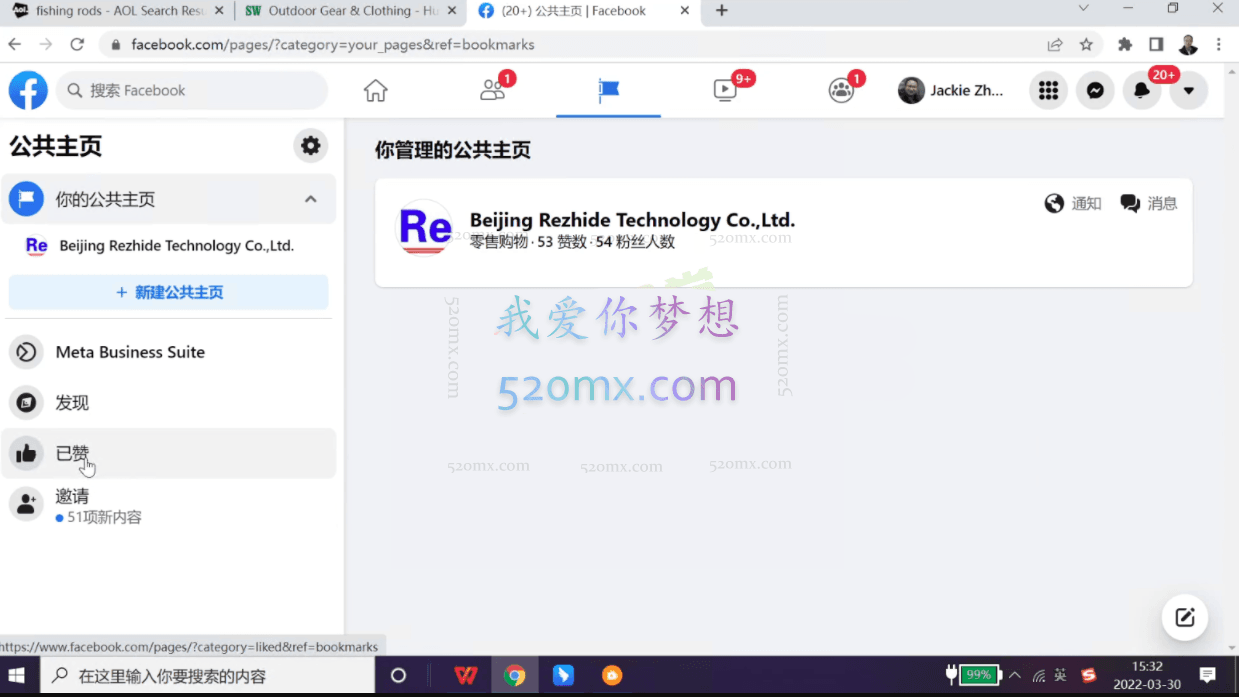Click the address bar URL
The width and height of the screenshot is (1239, 697).
[333, 45]
